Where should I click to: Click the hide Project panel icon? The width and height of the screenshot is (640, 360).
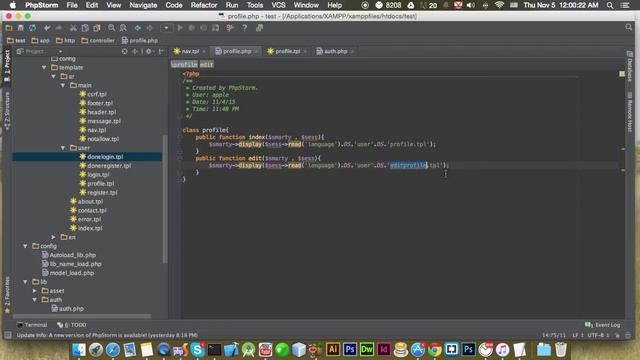(x=161, y=51)
